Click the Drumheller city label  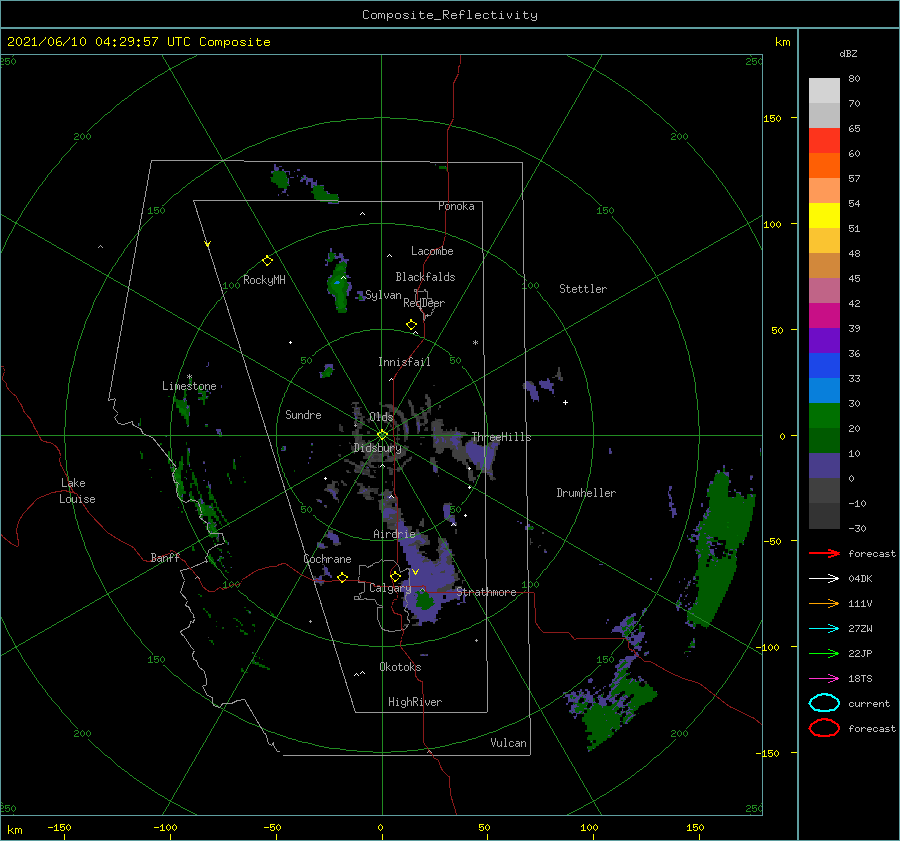point(586,493)
